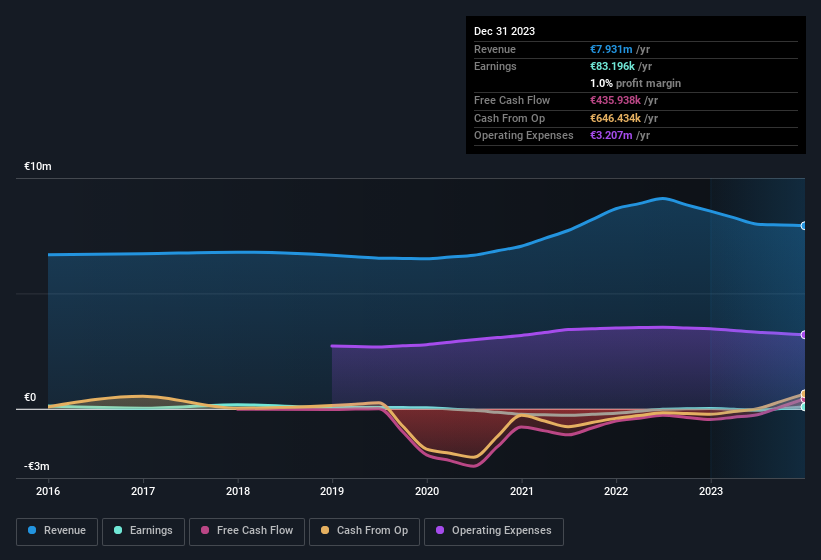Click the Operating Expenses end-point marker

tap(804, 334)
